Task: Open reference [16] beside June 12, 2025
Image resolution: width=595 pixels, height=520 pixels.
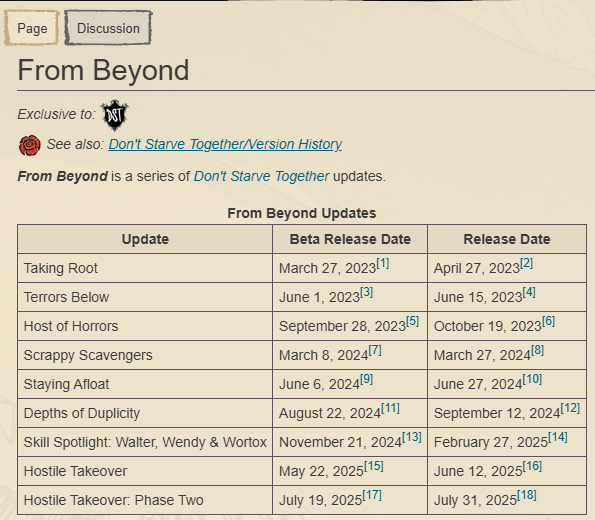Action: point(532,466)
